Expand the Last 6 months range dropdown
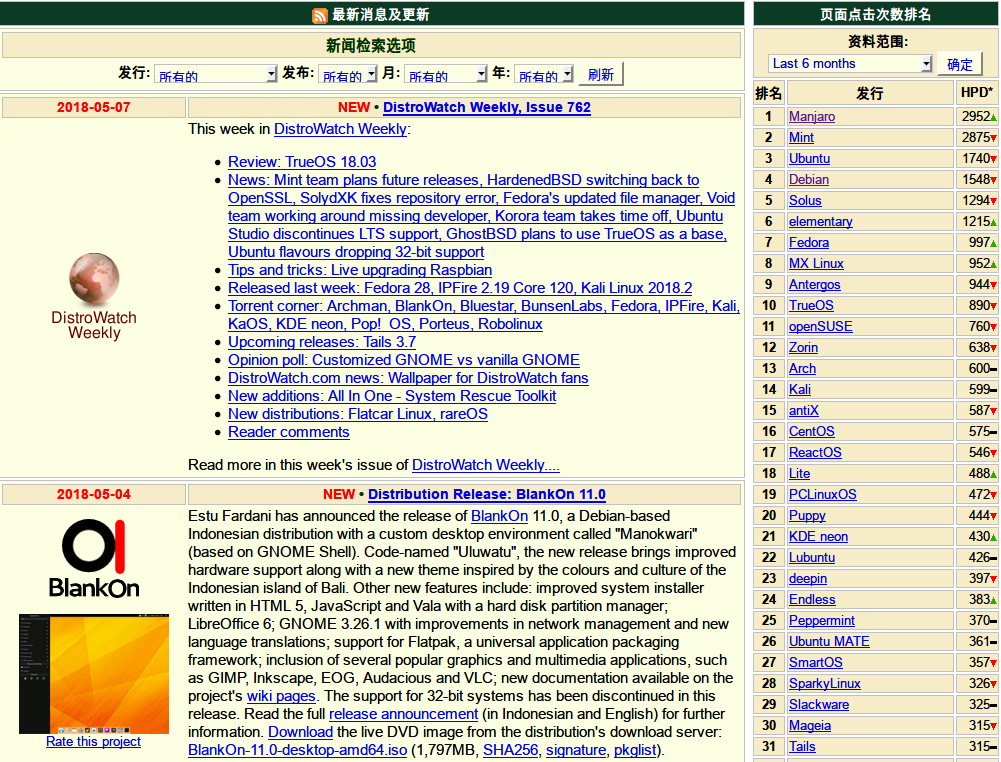The width and height of the screenshot is (1001, 762). 850,63
